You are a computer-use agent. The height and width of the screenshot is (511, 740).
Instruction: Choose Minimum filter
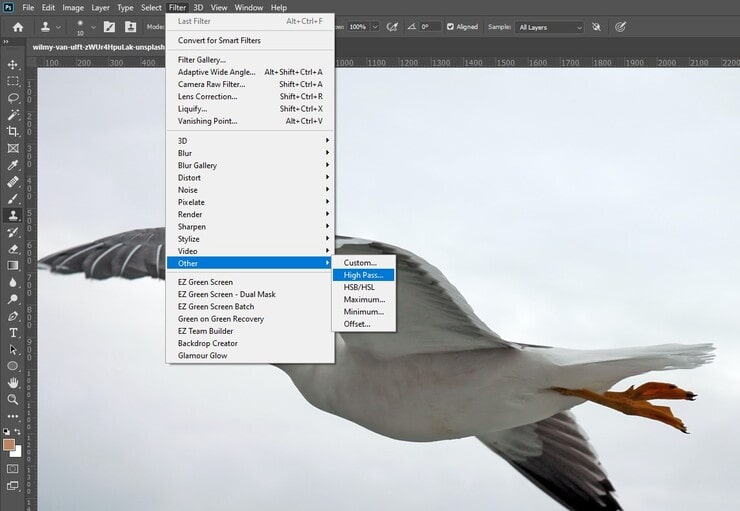coord(363,312)
